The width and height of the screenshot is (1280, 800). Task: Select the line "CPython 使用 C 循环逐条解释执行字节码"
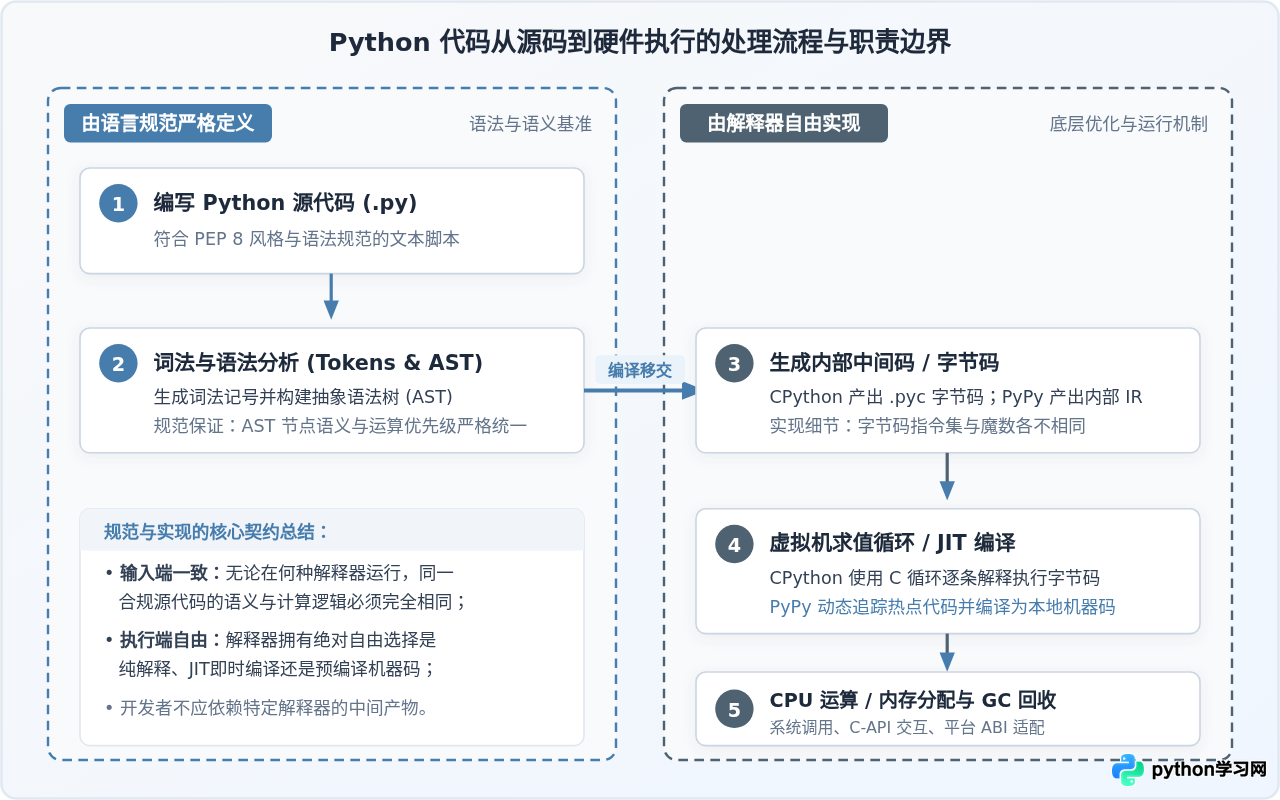click(x=935, y=578)
